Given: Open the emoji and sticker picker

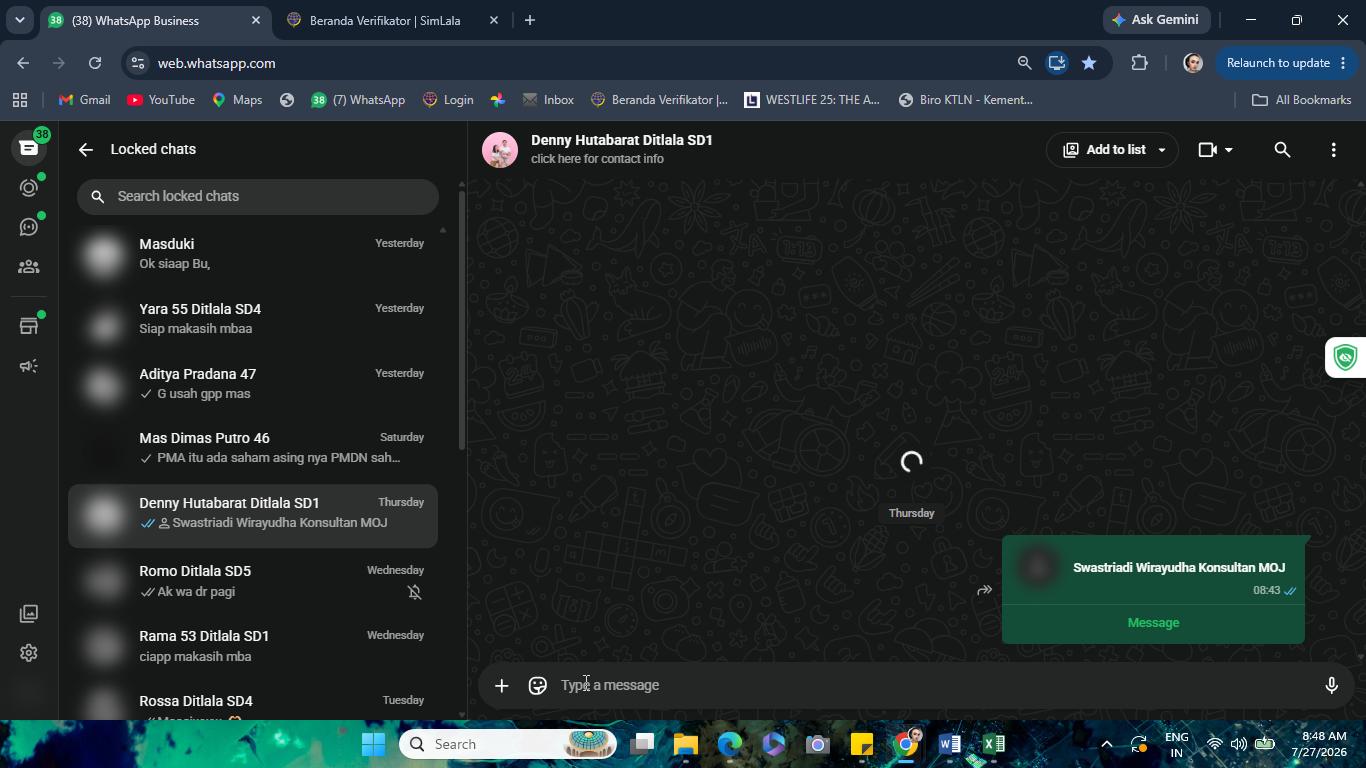Looking at the screenshot, I should 538,685.
